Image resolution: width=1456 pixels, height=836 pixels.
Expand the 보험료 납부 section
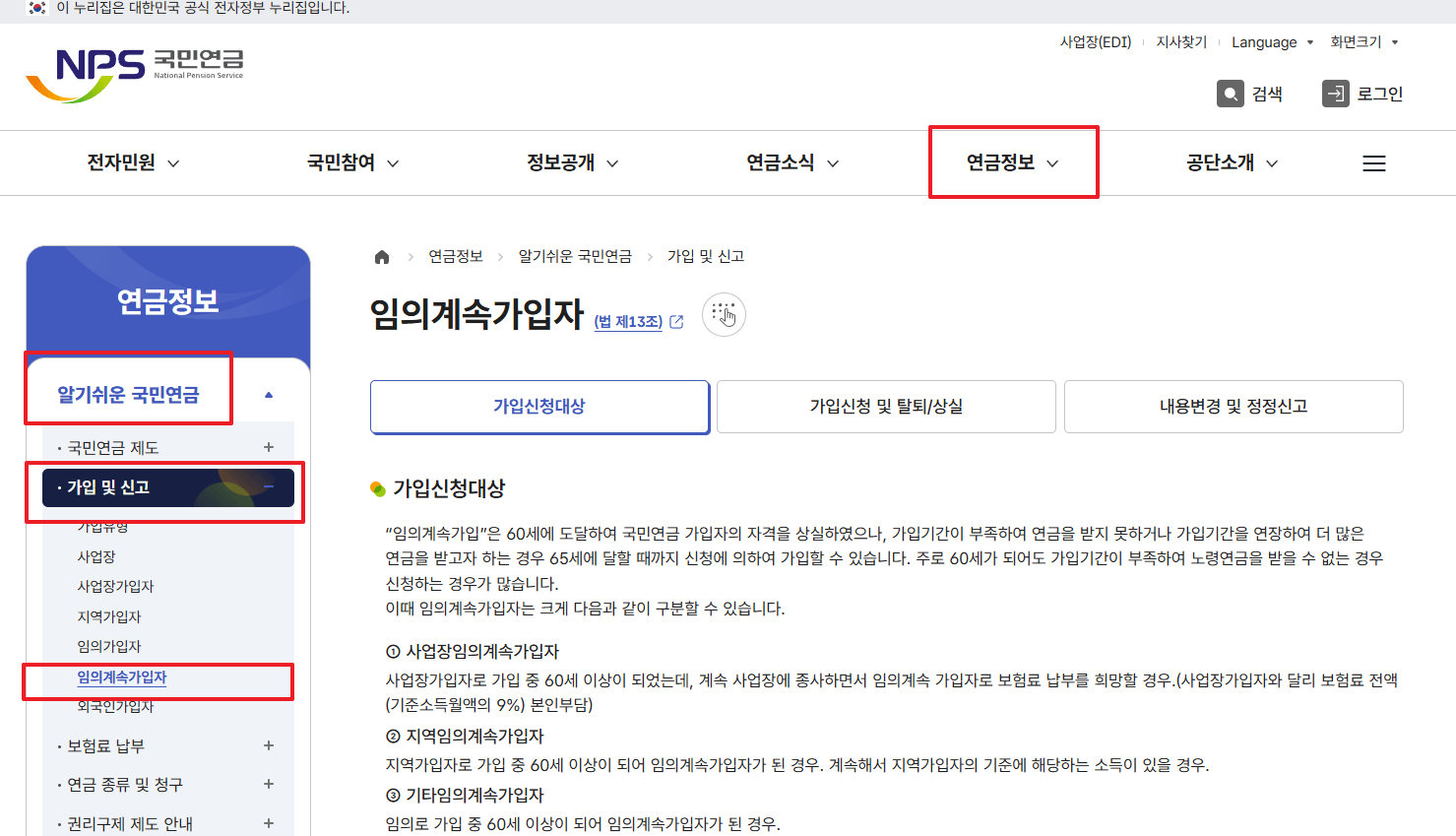coord(267,745)
